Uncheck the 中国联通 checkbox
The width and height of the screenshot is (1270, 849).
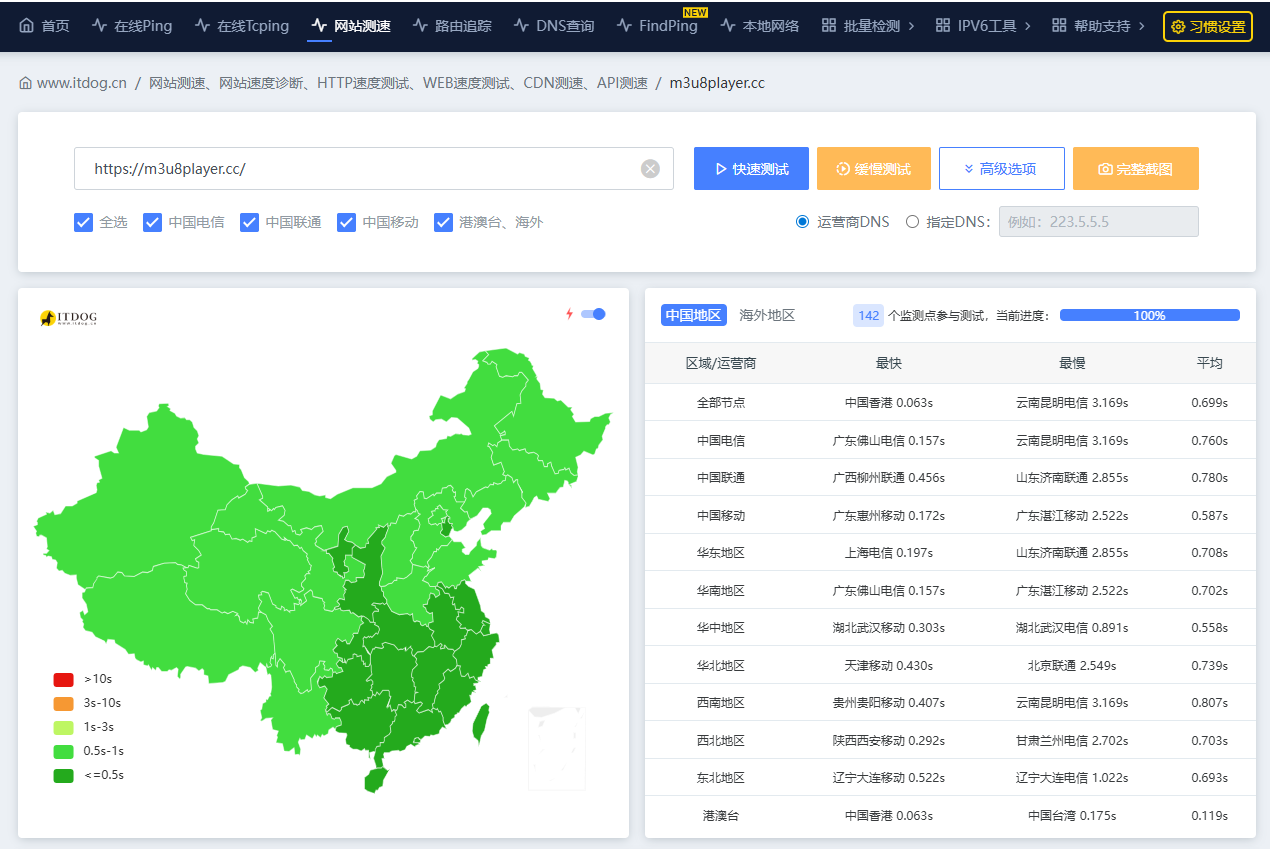coord(250,222)
